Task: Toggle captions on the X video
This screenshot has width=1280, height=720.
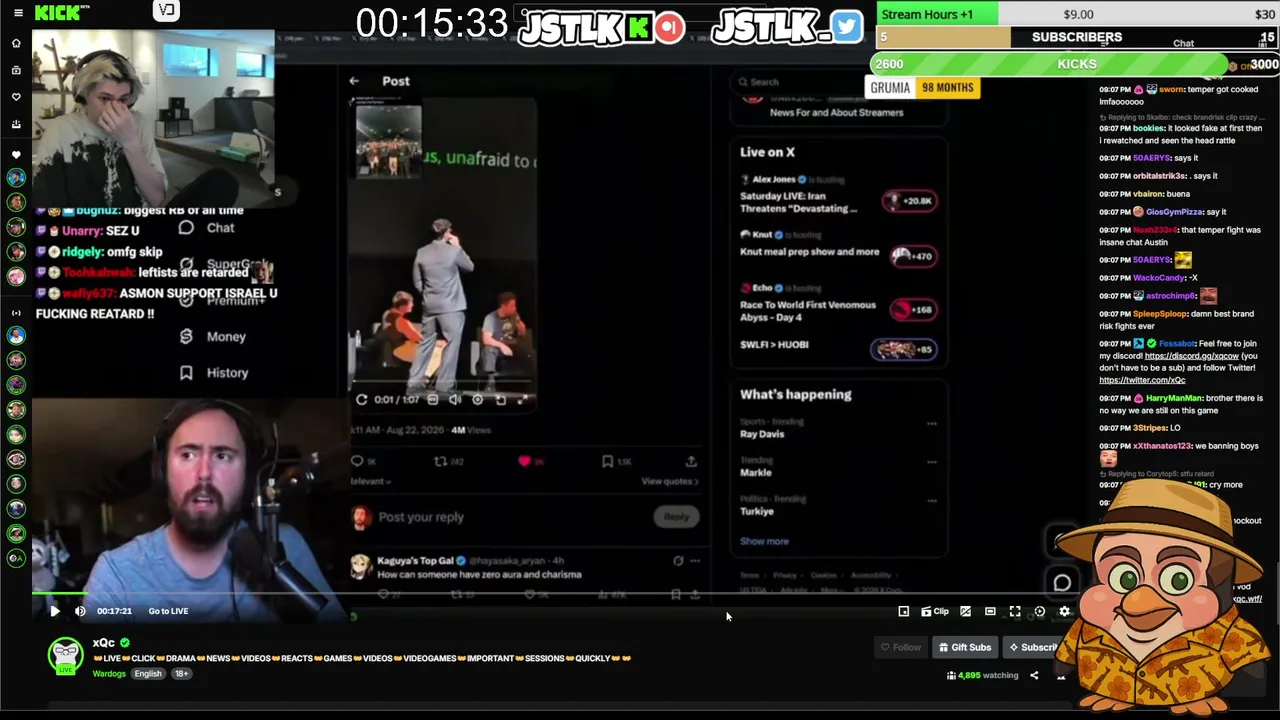Action: pyautogui.click(x=432, y=399)
